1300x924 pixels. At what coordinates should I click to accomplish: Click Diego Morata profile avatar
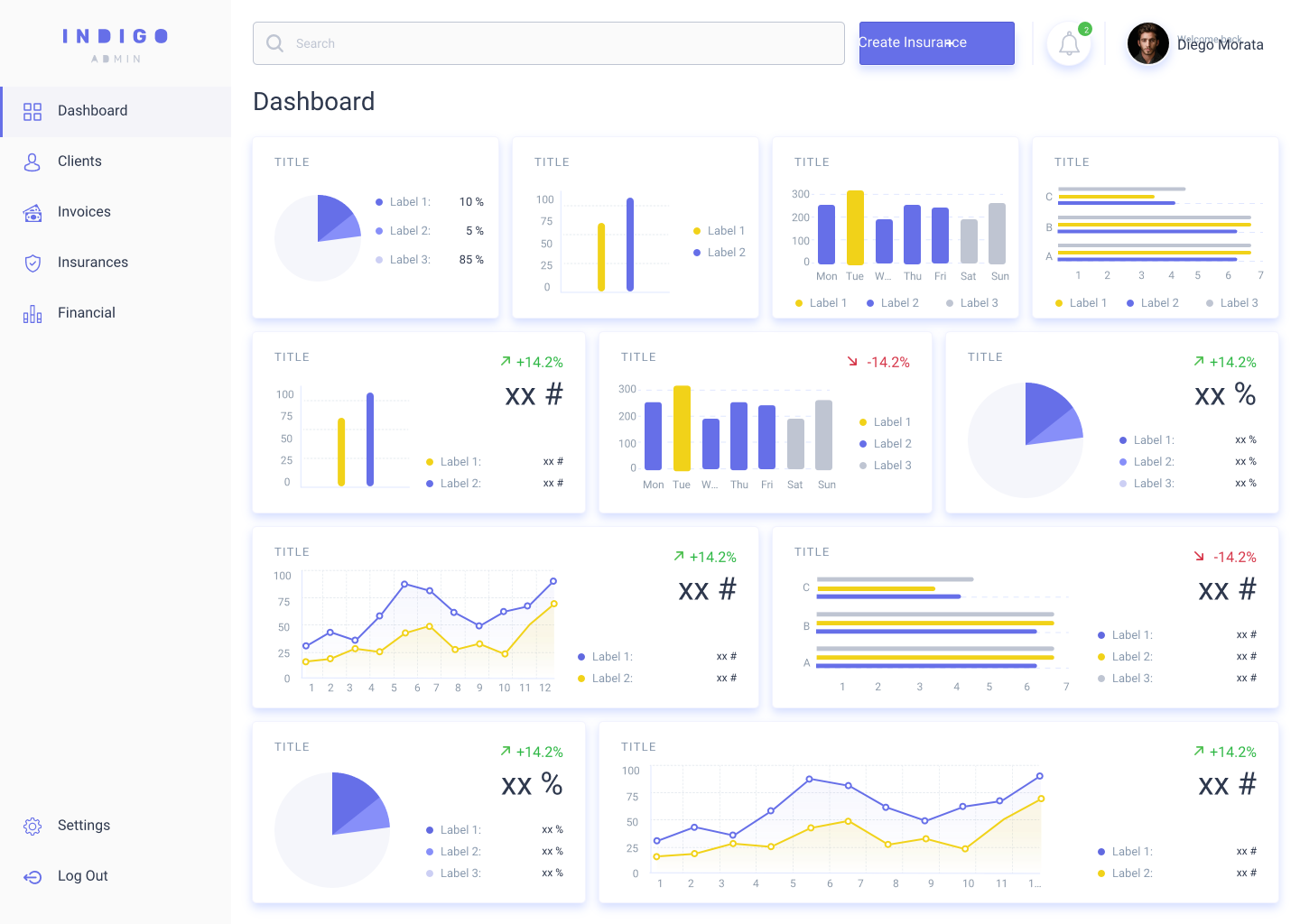[1148, 43]
